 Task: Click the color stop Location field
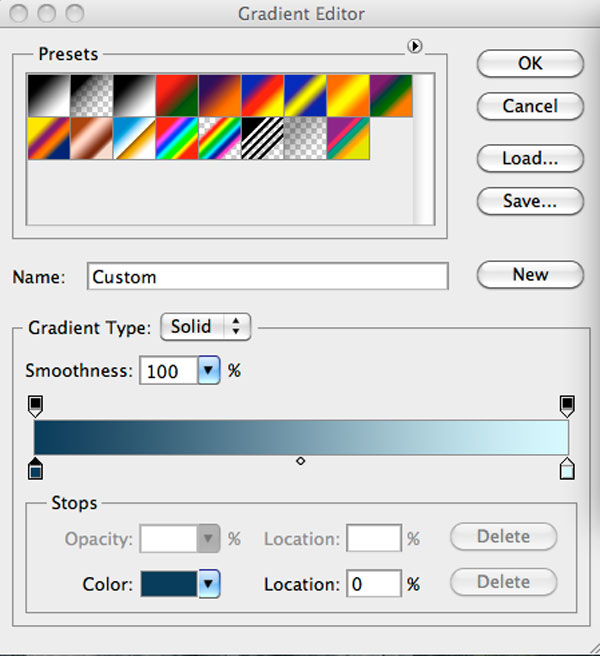click(373, 584)
